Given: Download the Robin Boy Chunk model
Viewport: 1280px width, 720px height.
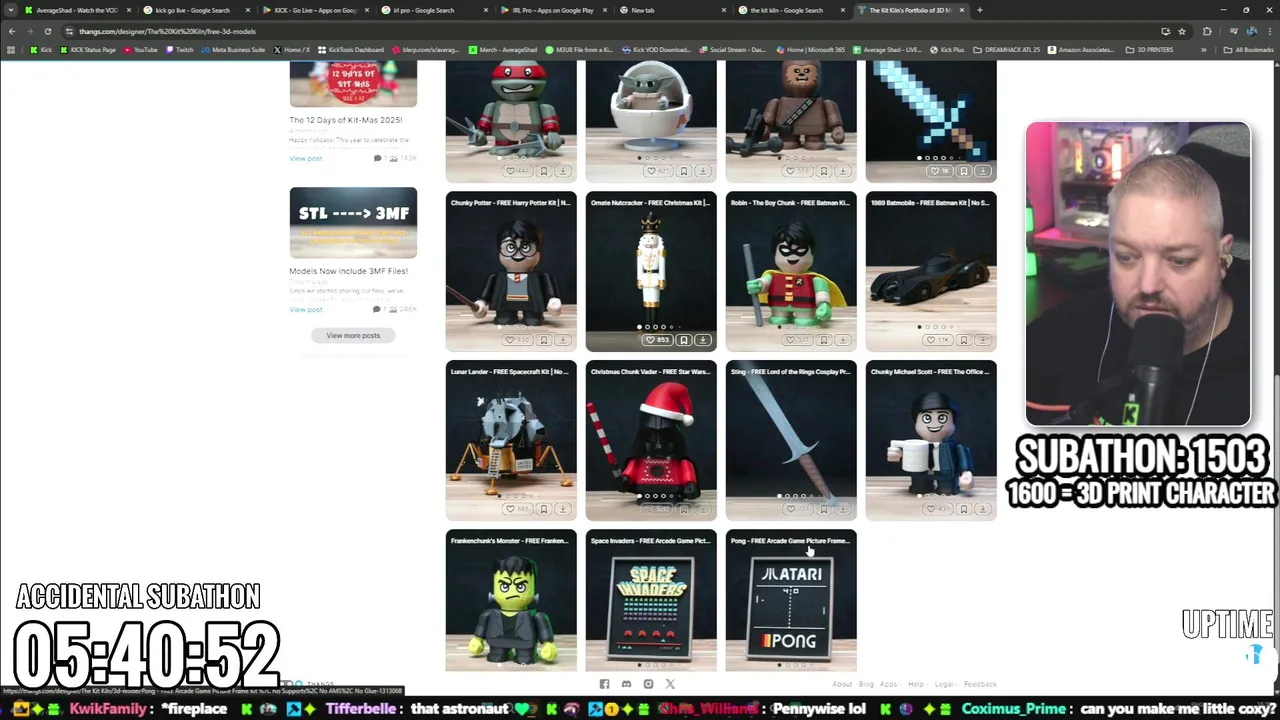Looking at the screenshot, I should [843, 340].
